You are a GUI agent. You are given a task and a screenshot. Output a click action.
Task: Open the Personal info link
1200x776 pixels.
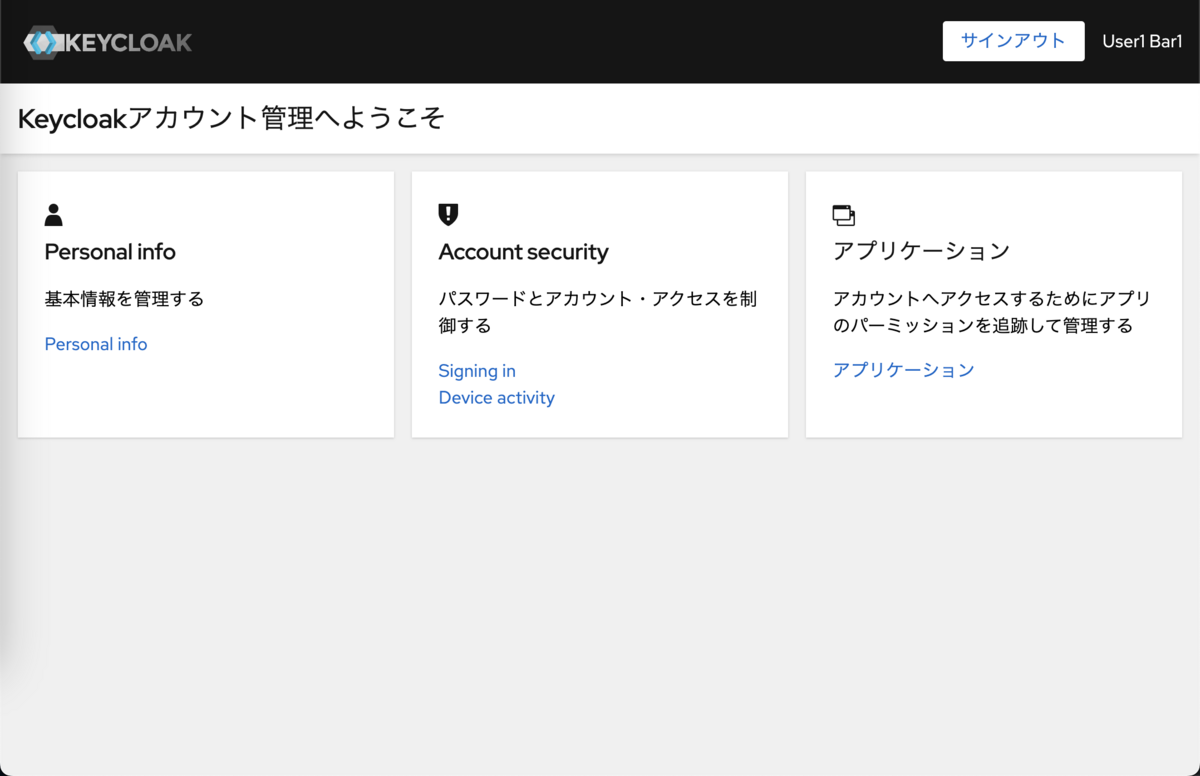coord(96,344)
